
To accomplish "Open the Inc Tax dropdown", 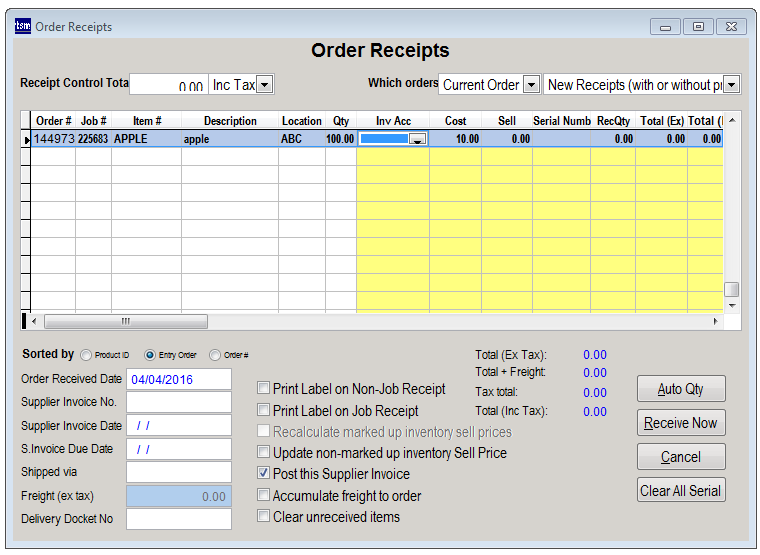I will tap(264, 85).
